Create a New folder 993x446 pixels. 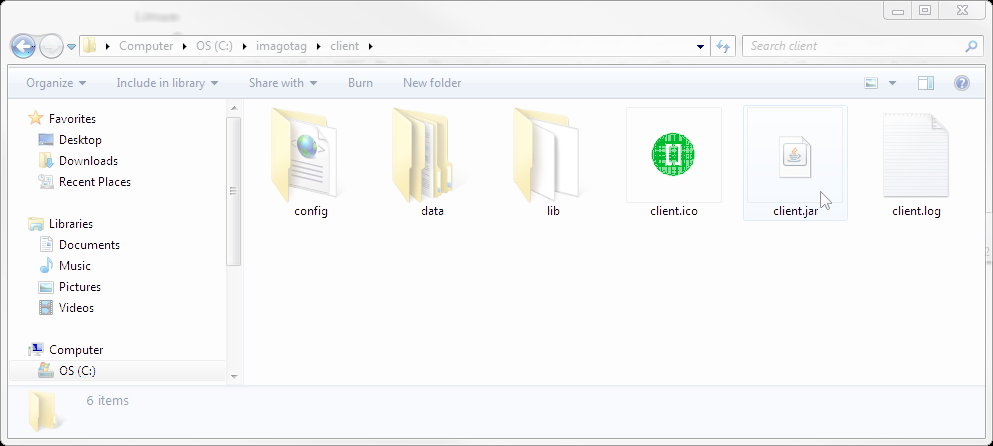(x=432, y=83)
